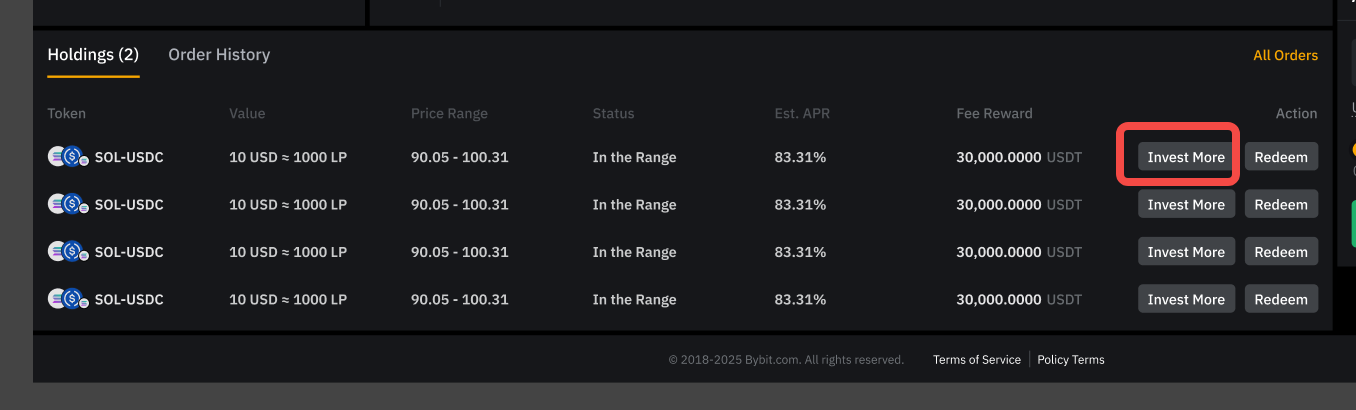Click the Fee Reward column header
Image resolution: width=1356 pixels, height=410 pixels.
pyautogui.click(x=994, y=114)
